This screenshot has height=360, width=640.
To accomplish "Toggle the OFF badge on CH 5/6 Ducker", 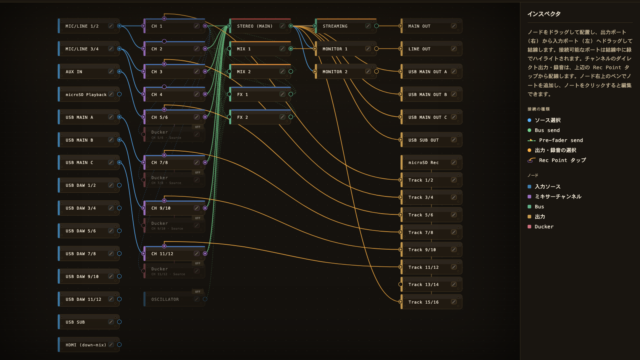I will [x=198, y=127].
